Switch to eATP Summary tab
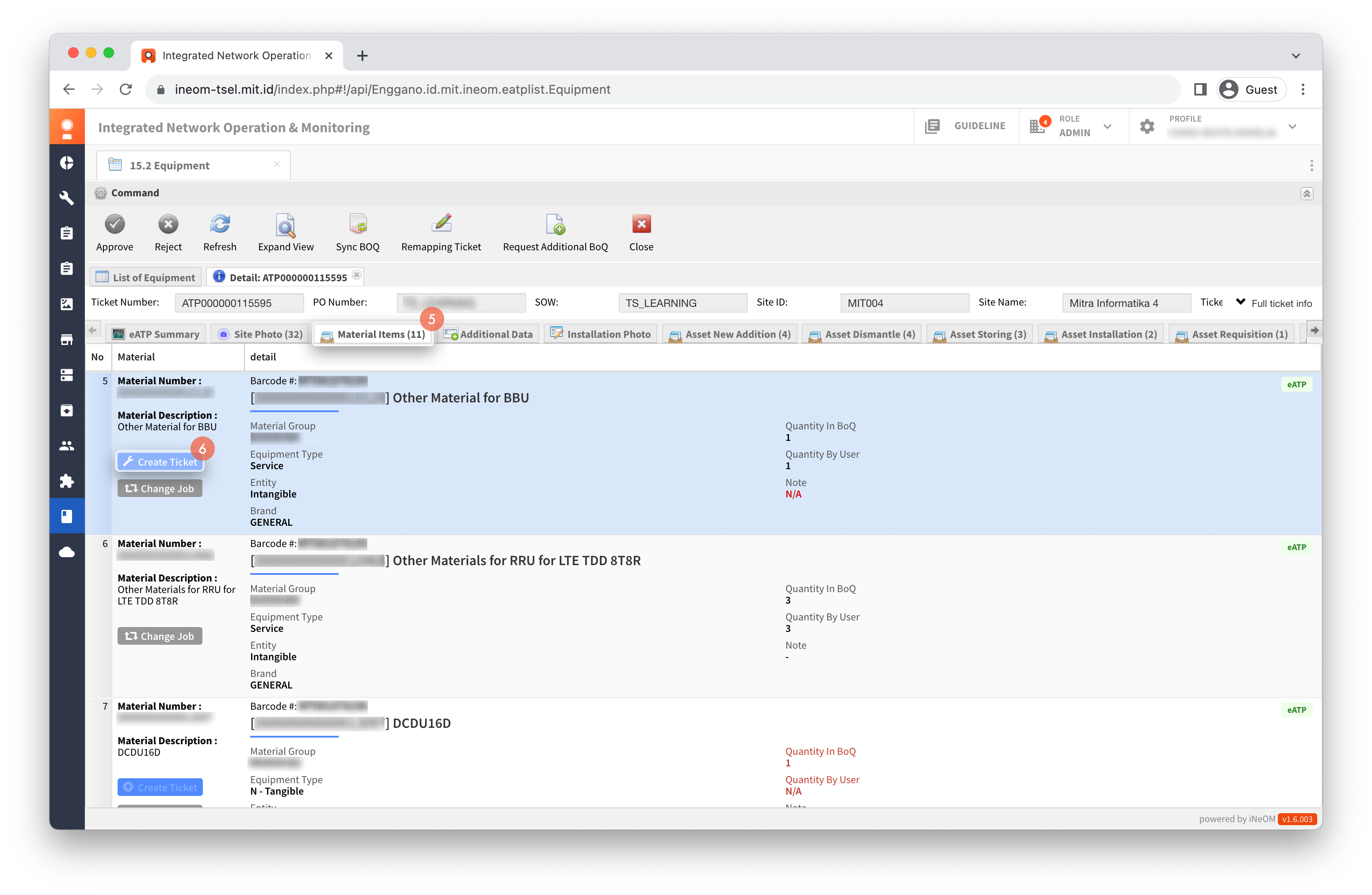The image size is (1372, 895). 156,334
